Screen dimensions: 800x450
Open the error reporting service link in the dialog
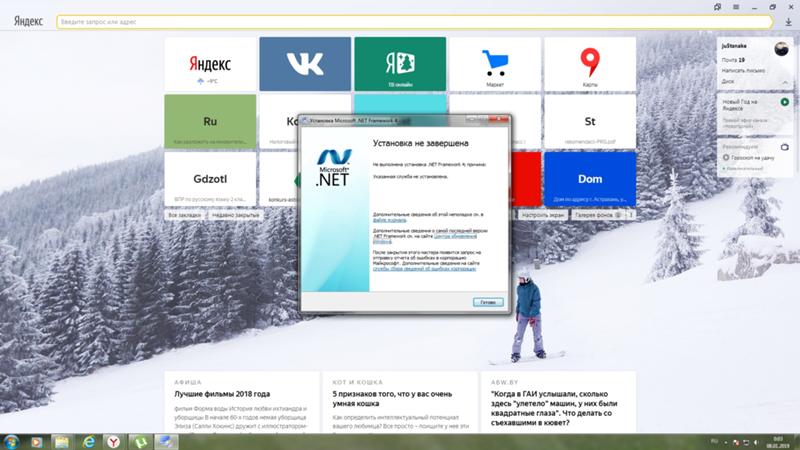click(x=424, y=268)
